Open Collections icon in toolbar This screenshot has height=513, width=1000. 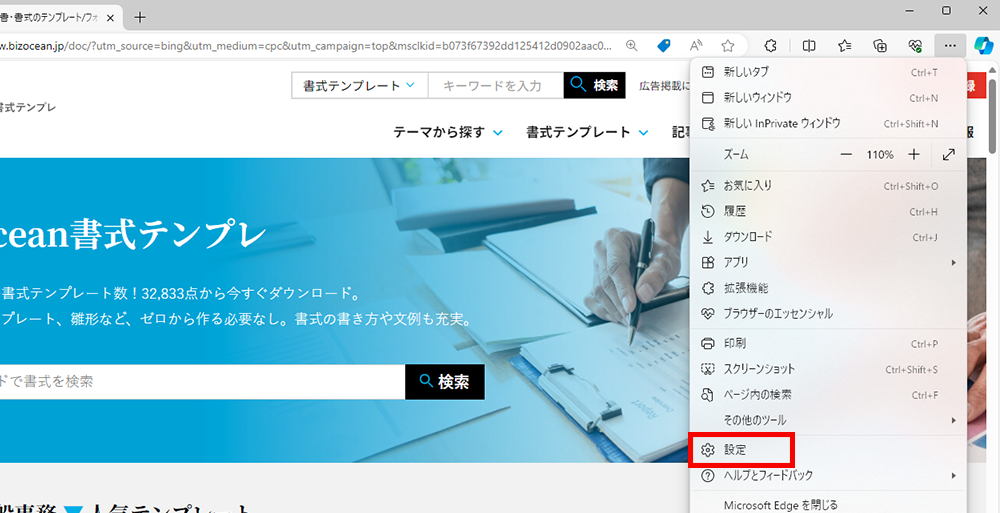pos(880,45)
